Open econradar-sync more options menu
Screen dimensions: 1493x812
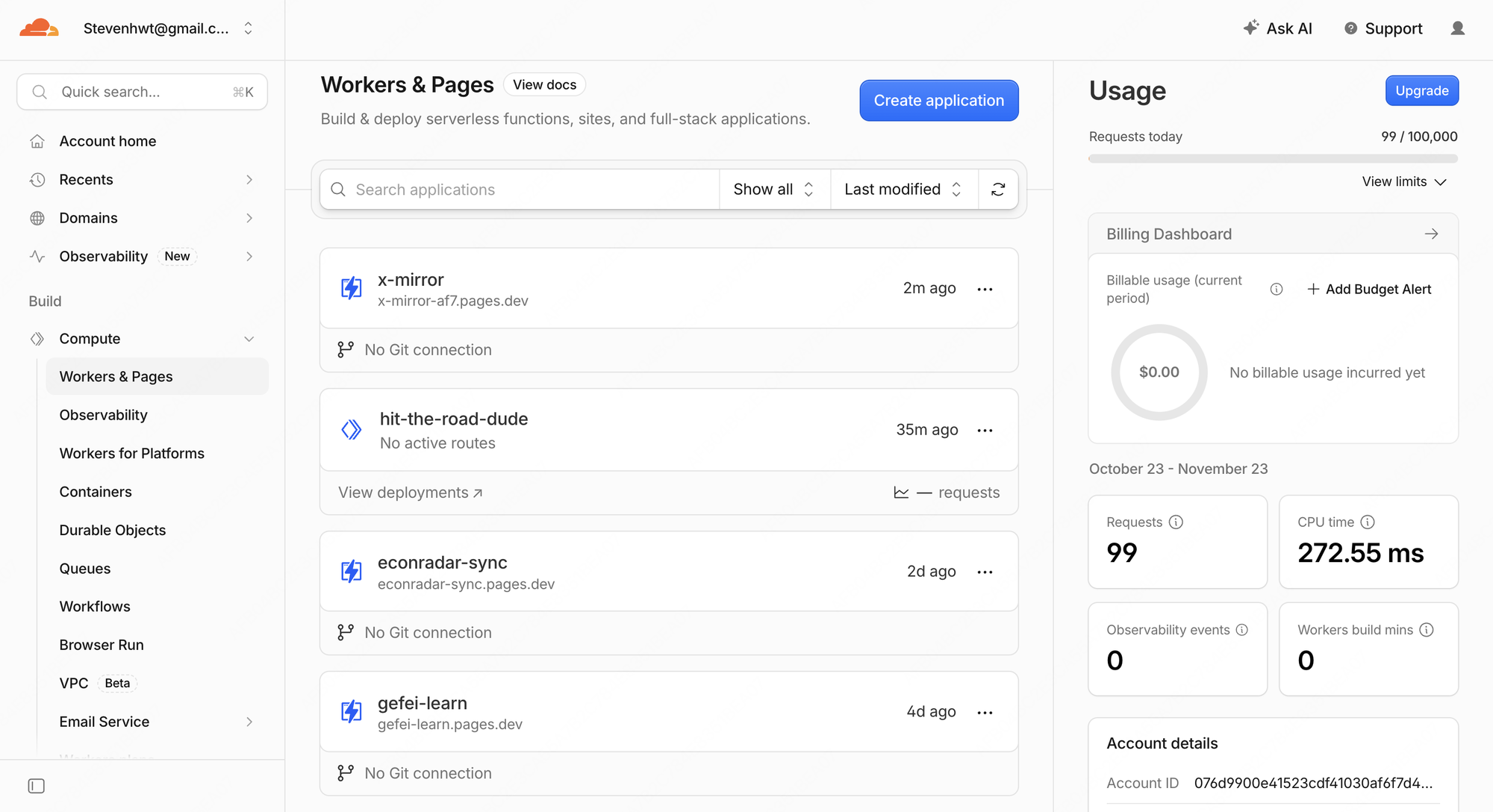tap(985, 572)
